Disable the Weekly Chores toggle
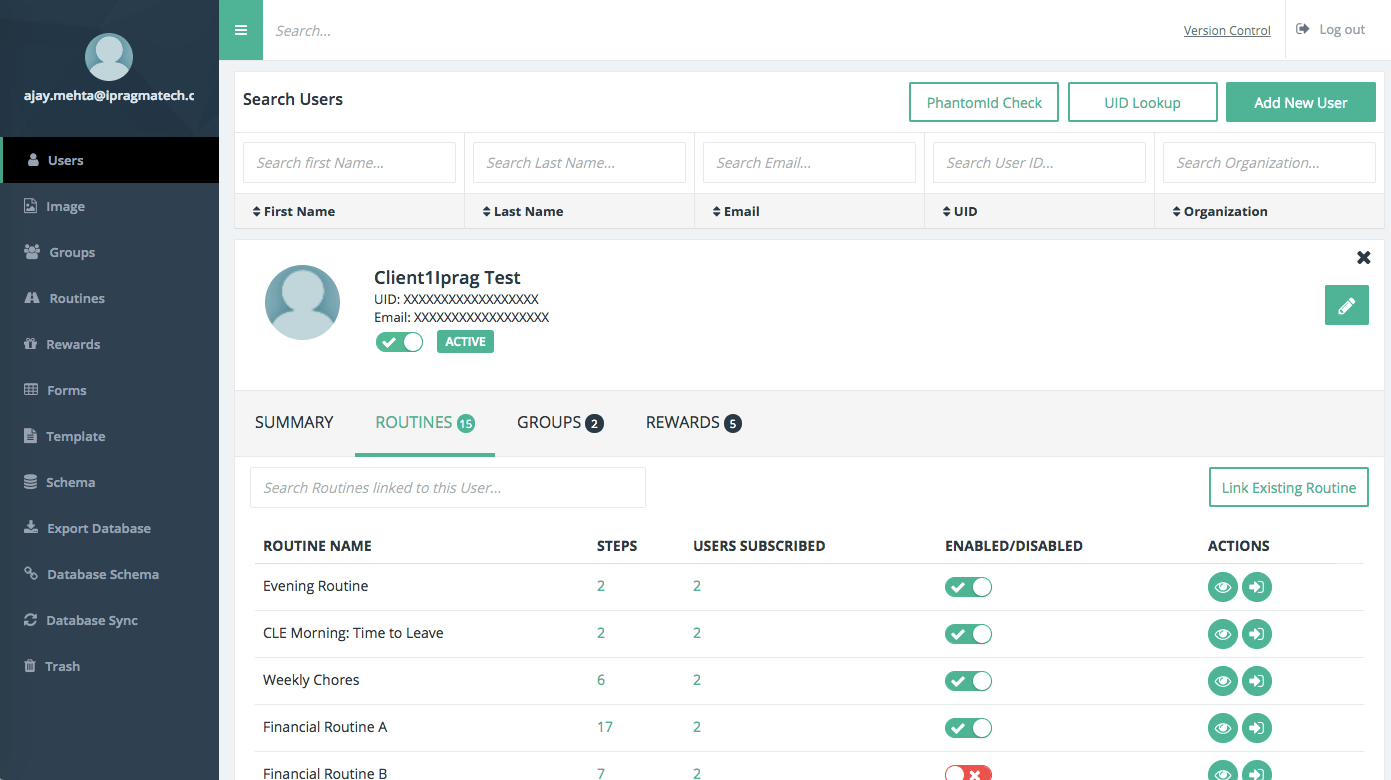The width and height of the screenshot is (1391, 780). pos(968,681)
